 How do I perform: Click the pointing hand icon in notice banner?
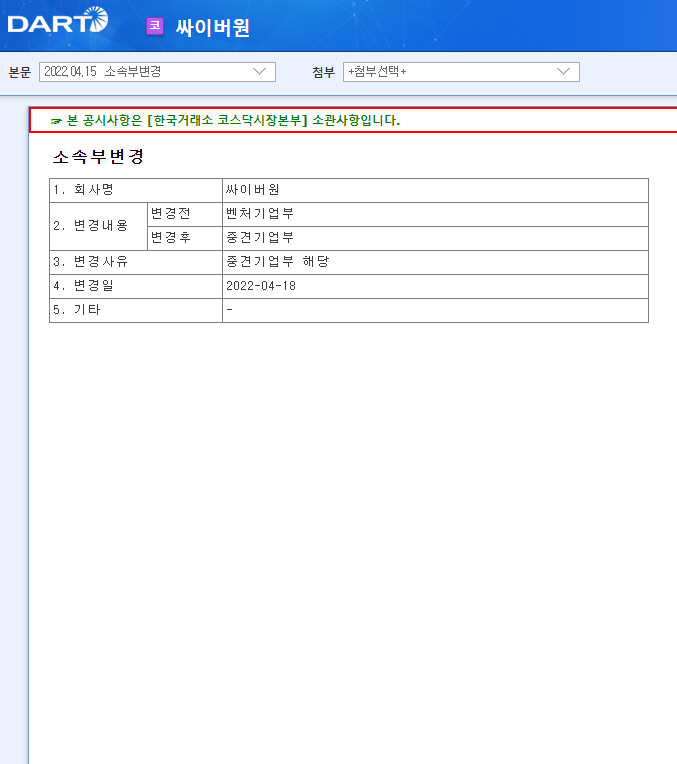[56, 121]
